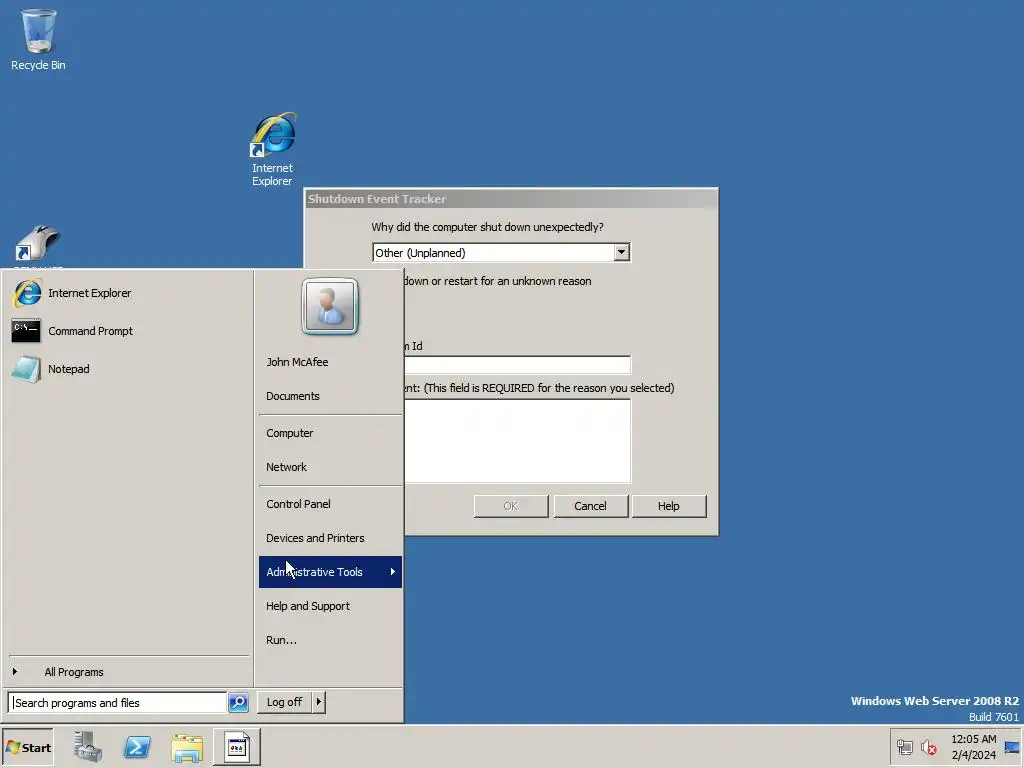Click the Problem Id text field
Image resolution: width=1024 pixels, height=768 pixels.
(517, 364)
